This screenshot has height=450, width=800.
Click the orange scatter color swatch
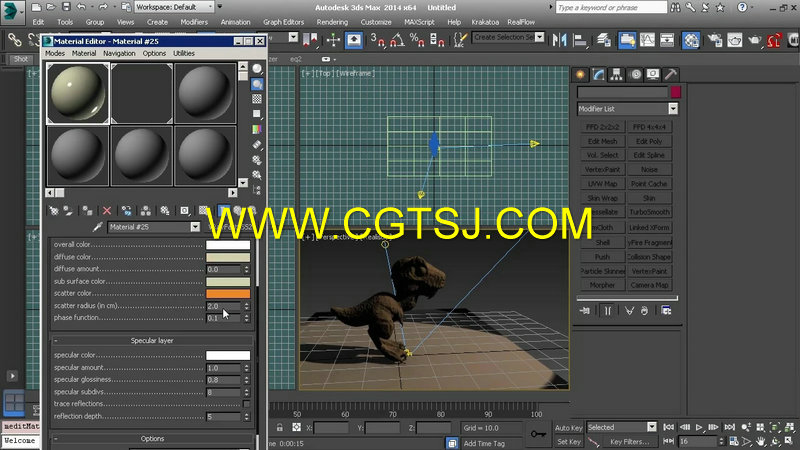tap(228, 294)
